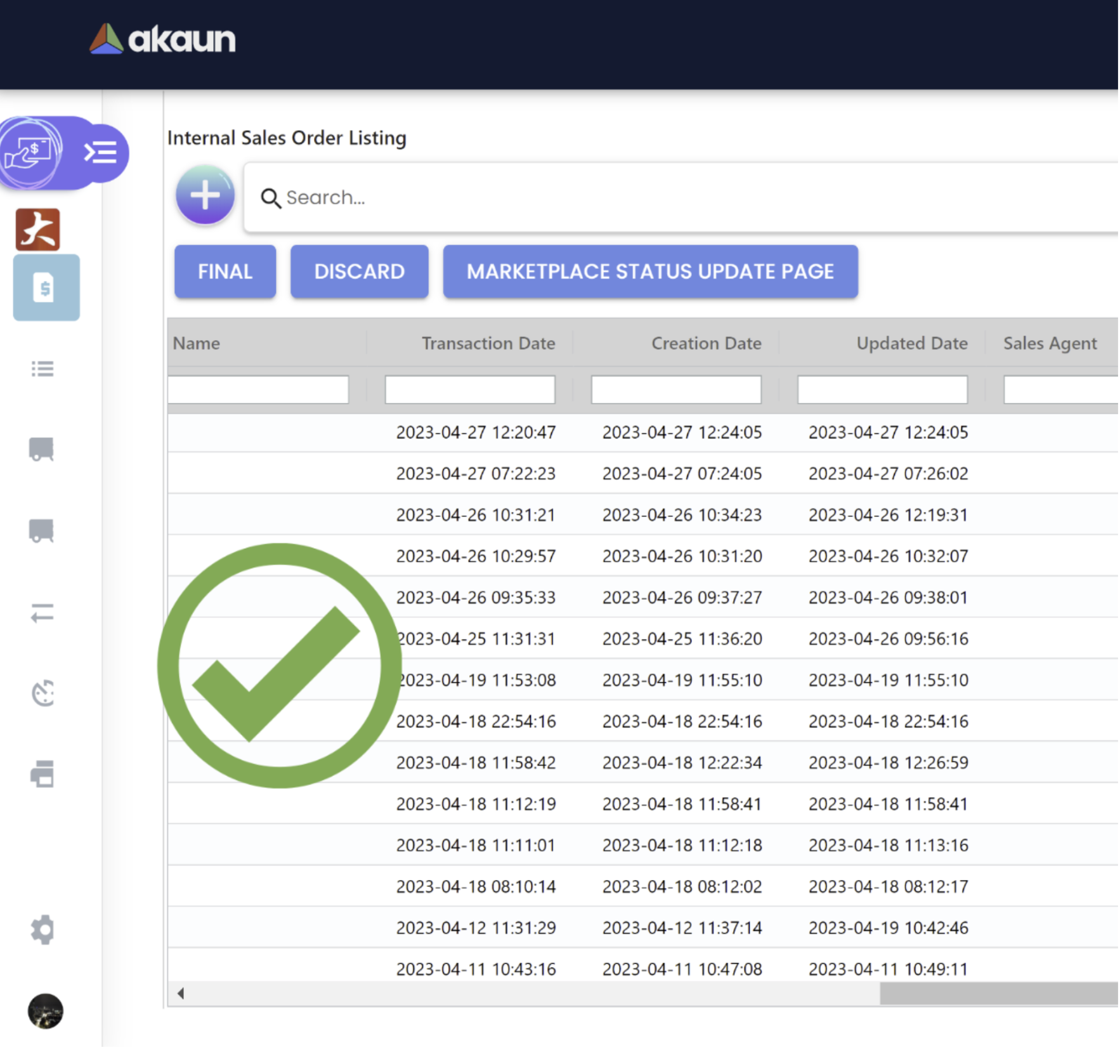Sort by the Sales Agent column header

[x=1050, y=343]
